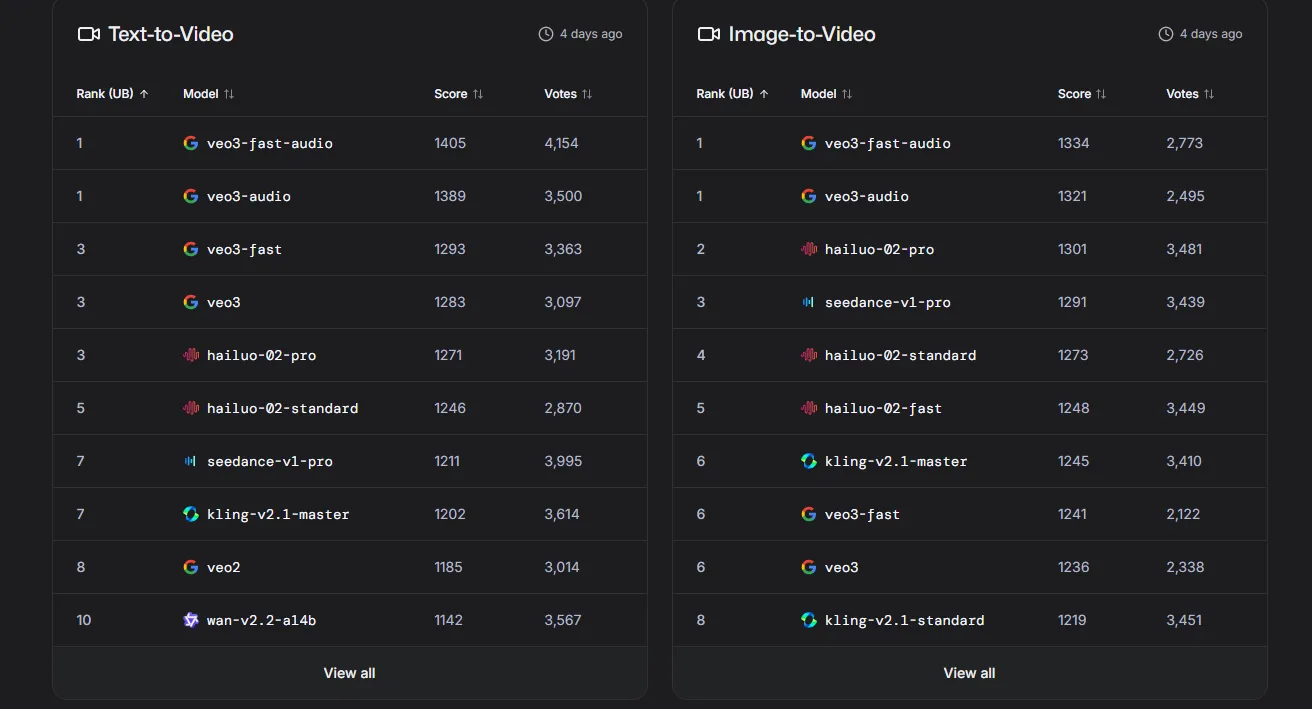Click Google logo of veo3-audio in Text-to-Video
The width and height of the screenshot is (1312, 709).
tap(191, 196)
